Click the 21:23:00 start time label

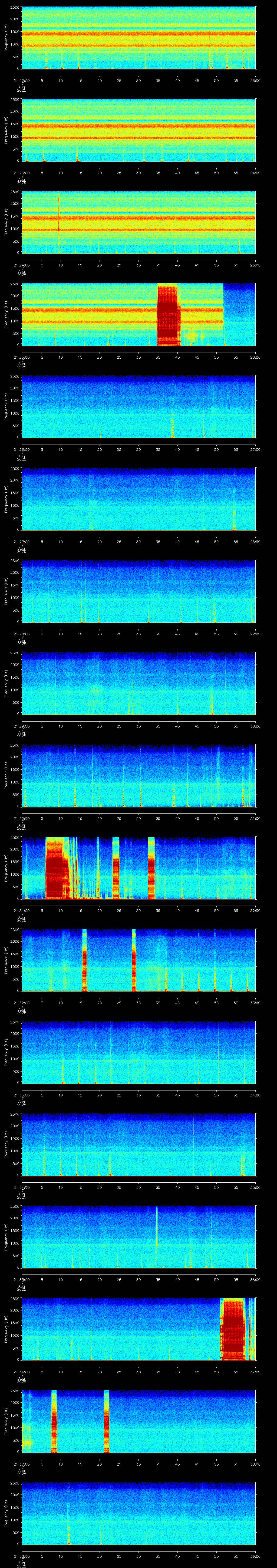[21, 173]
